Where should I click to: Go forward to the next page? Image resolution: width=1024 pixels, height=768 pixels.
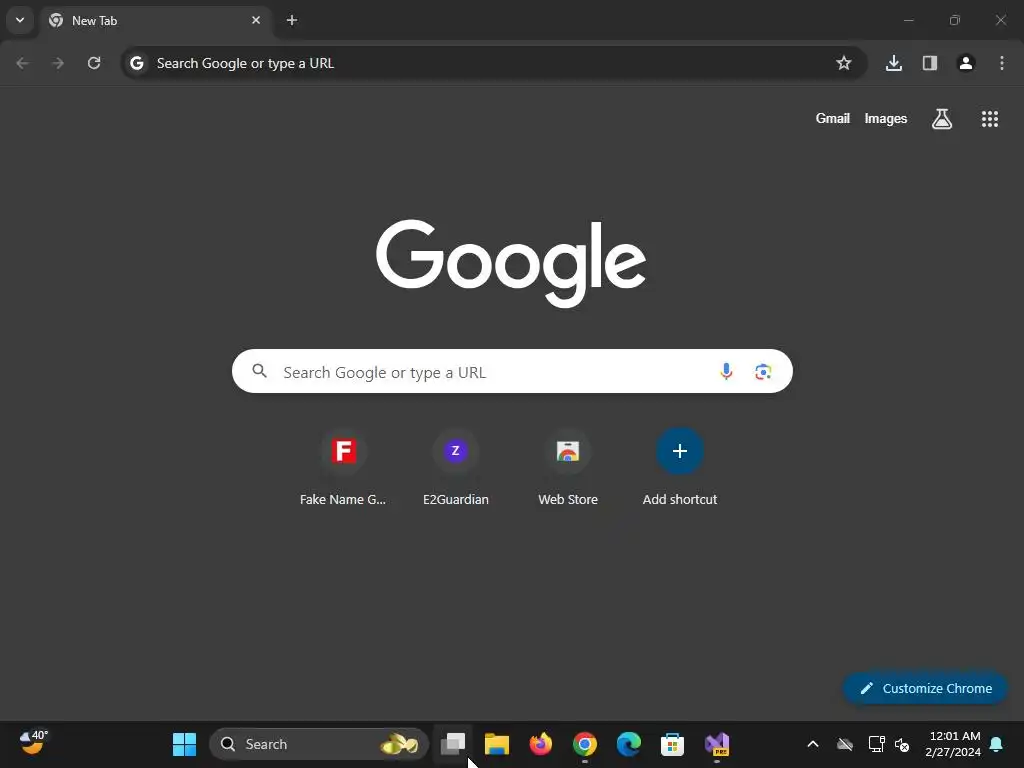pos(58,63)
